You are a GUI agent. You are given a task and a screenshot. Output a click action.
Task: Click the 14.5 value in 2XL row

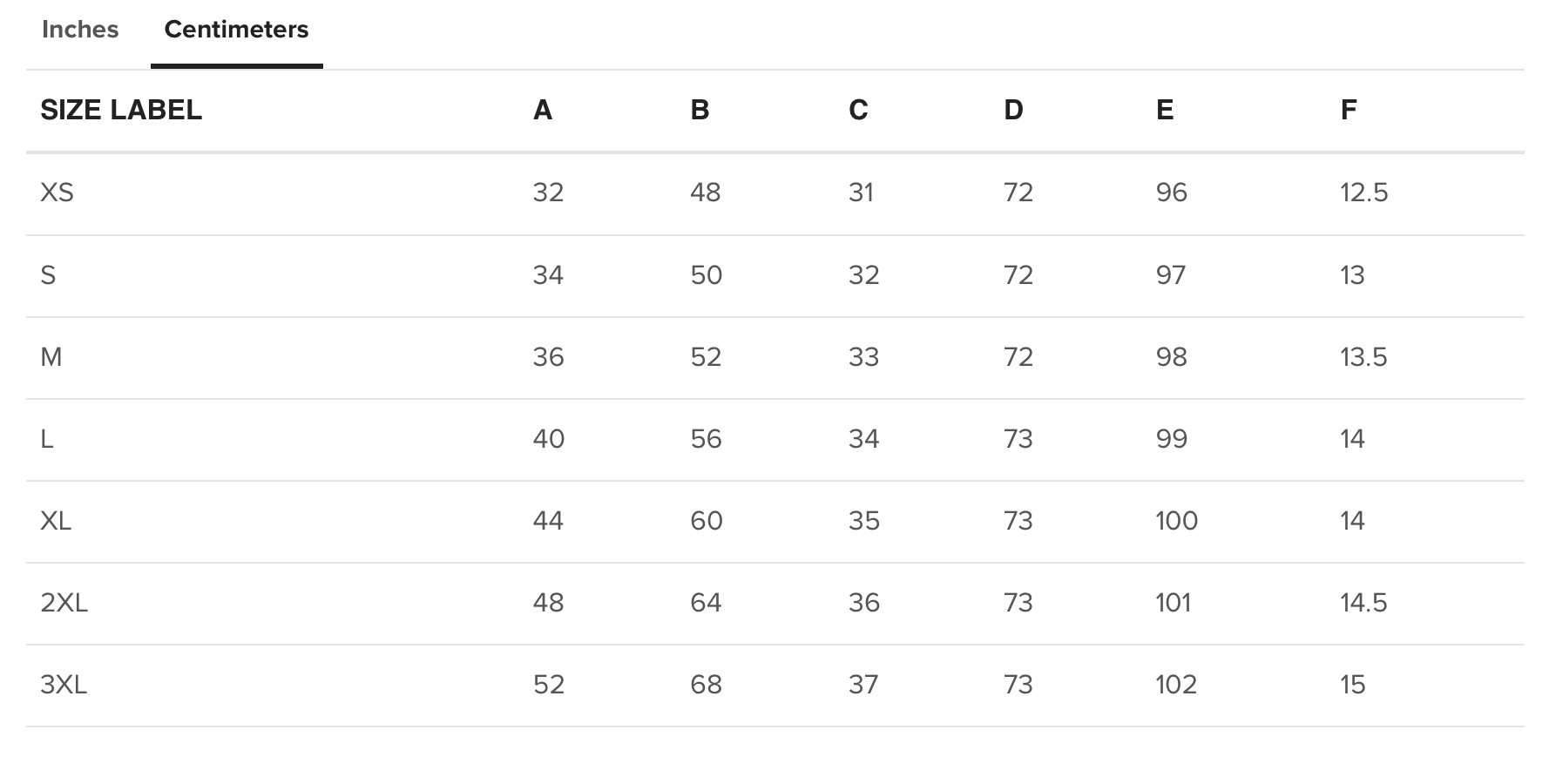click(1363, 603)
